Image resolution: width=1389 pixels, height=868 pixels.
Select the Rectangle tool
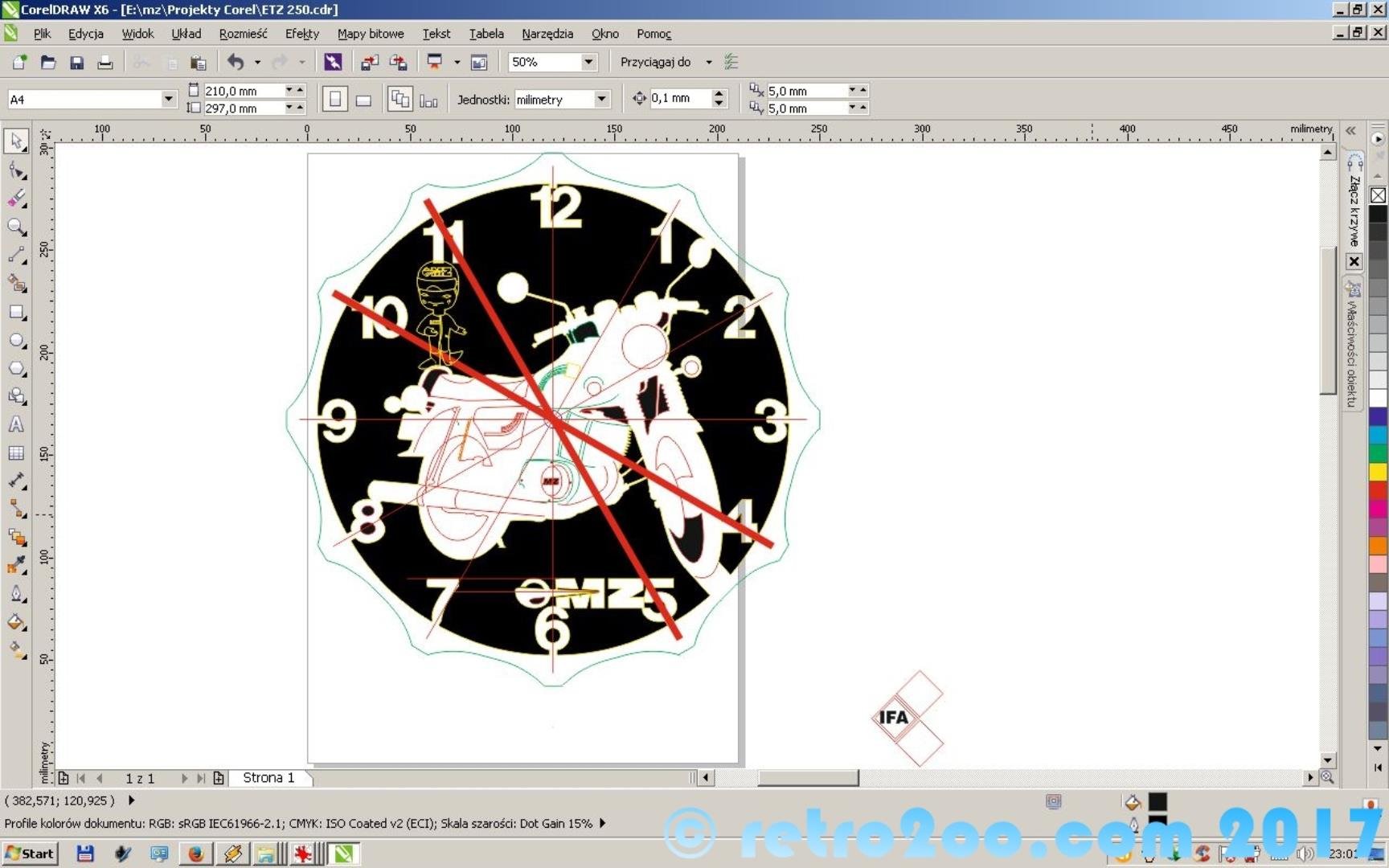pyautogui.click(x=16, y=312)
